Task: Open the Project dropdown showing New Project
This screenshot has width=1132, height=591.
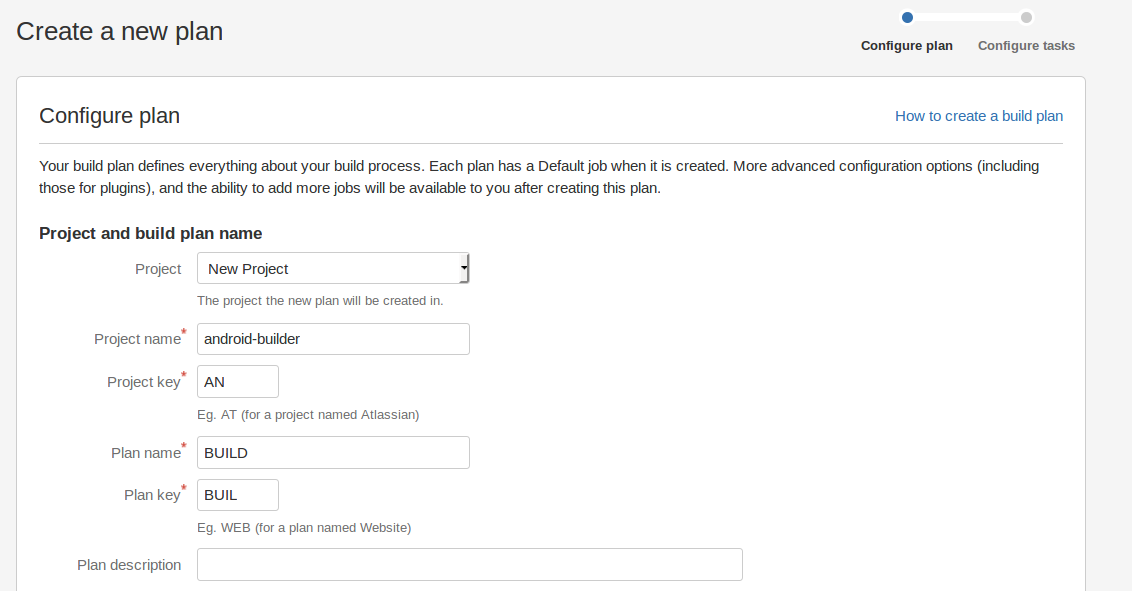Action: tap(333, 269)
